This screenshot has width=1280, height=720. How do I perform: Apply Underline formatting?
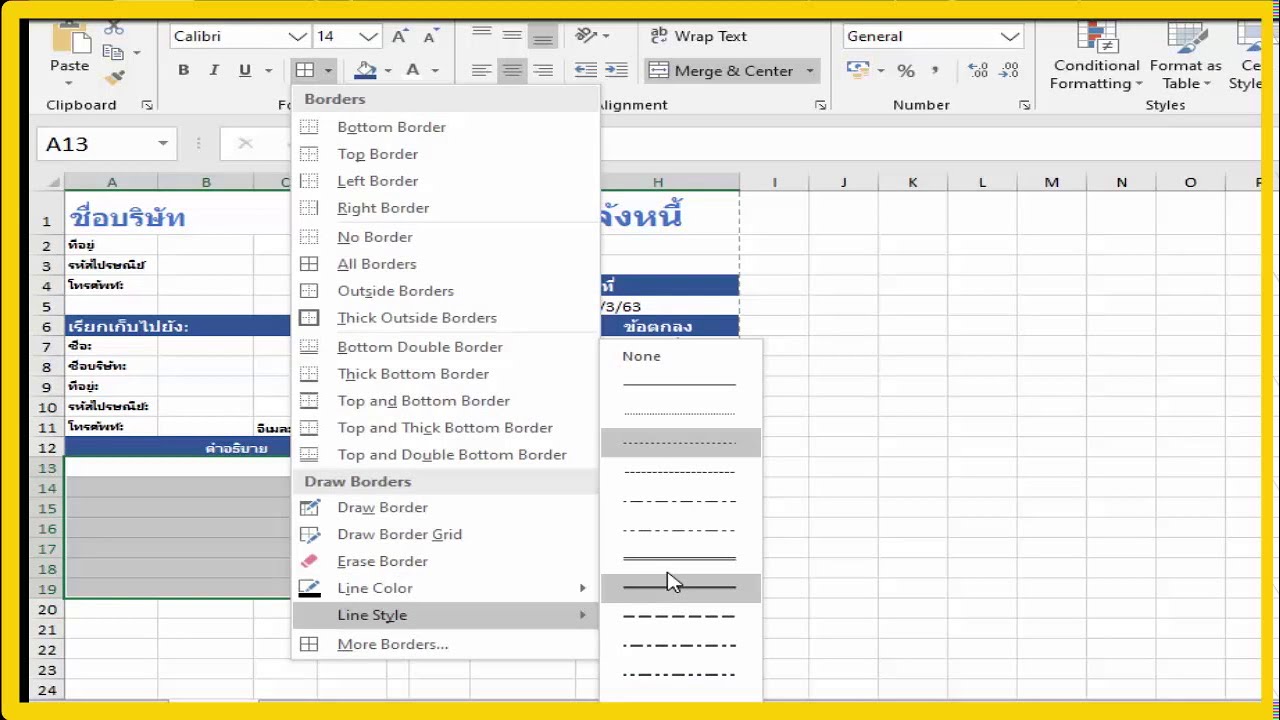point(245,70)
